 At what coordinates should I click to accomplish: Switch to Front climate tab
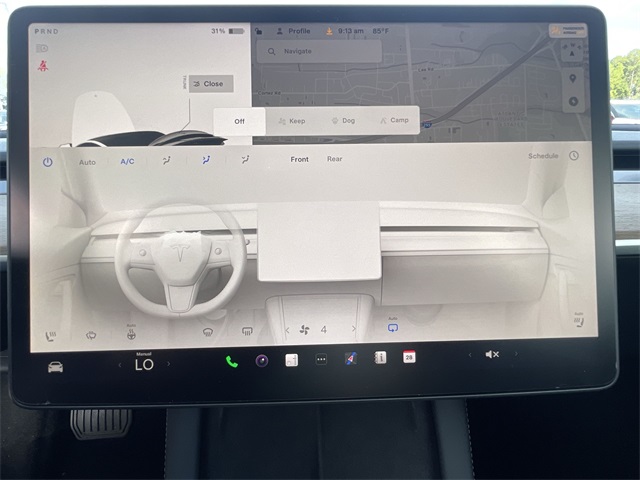(300, 159)
